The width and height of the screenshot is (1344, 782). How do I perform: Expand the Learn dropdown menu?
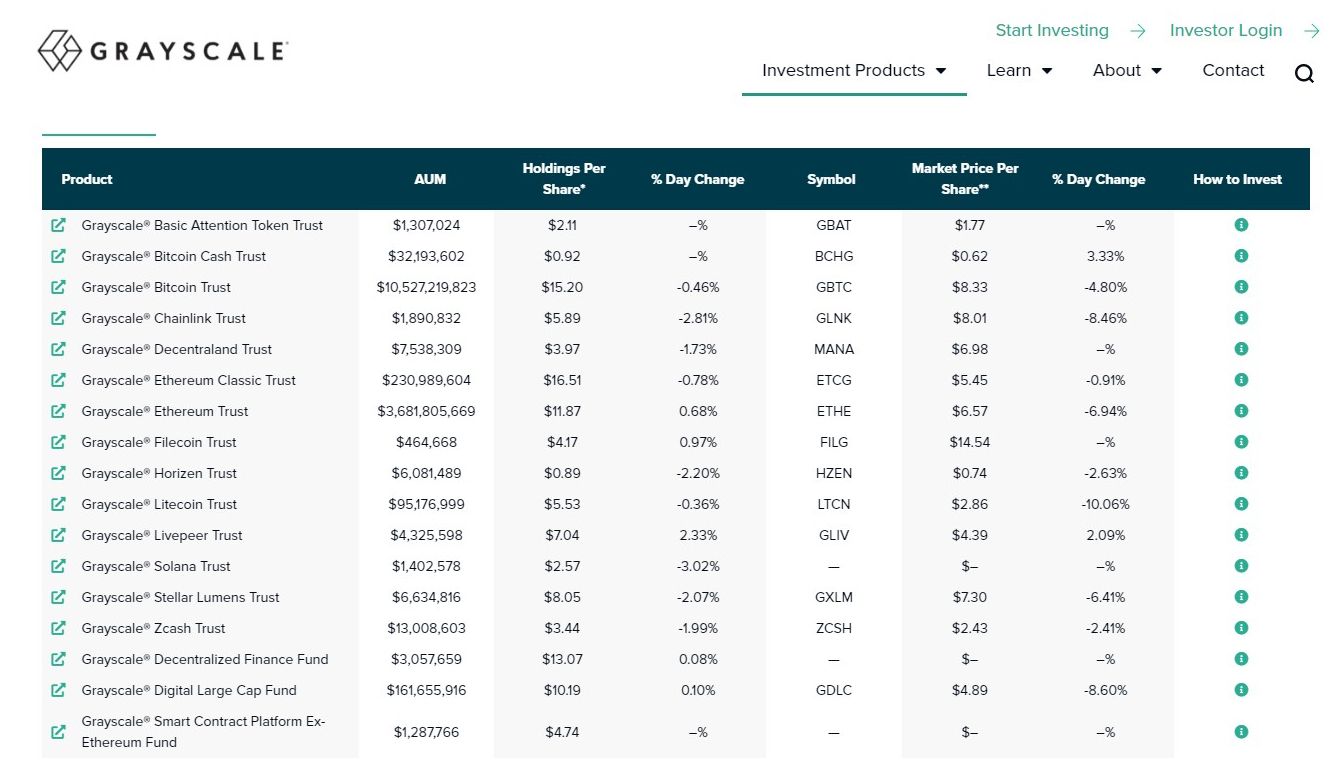click(x=1019, y=70)
